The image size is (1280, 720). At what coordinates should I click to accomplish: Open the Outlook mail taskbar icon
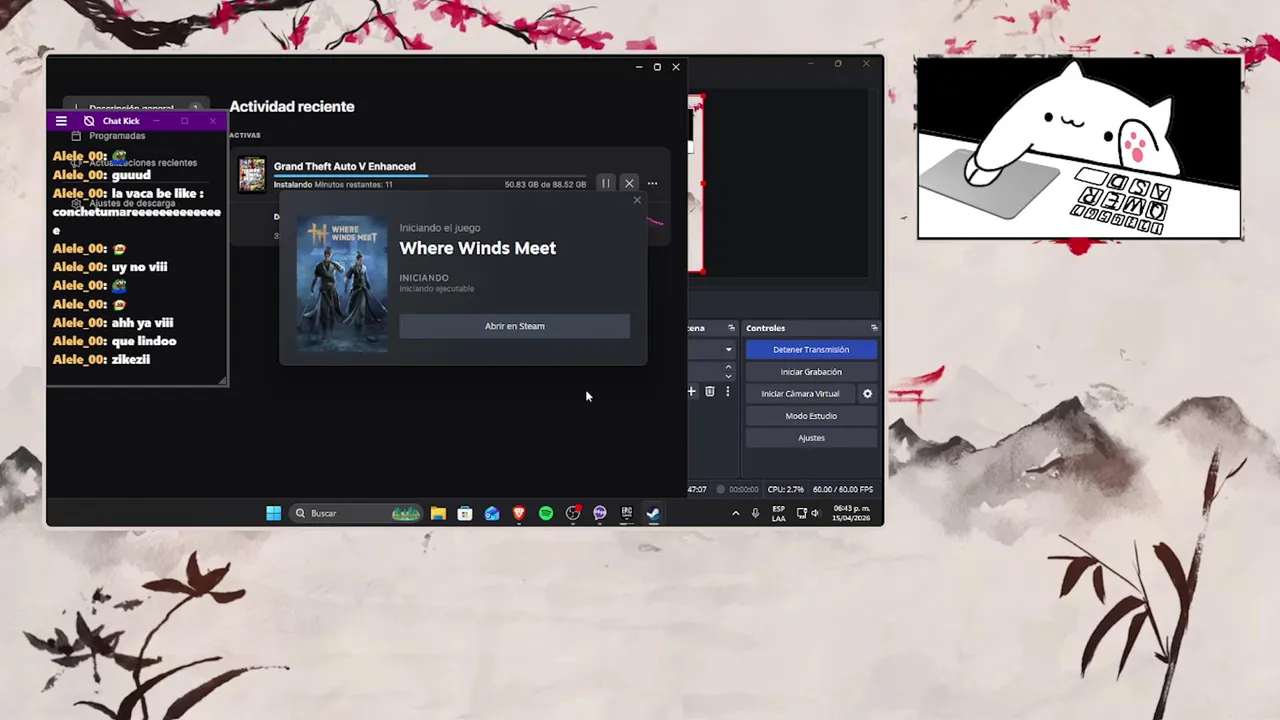(492, 513)
